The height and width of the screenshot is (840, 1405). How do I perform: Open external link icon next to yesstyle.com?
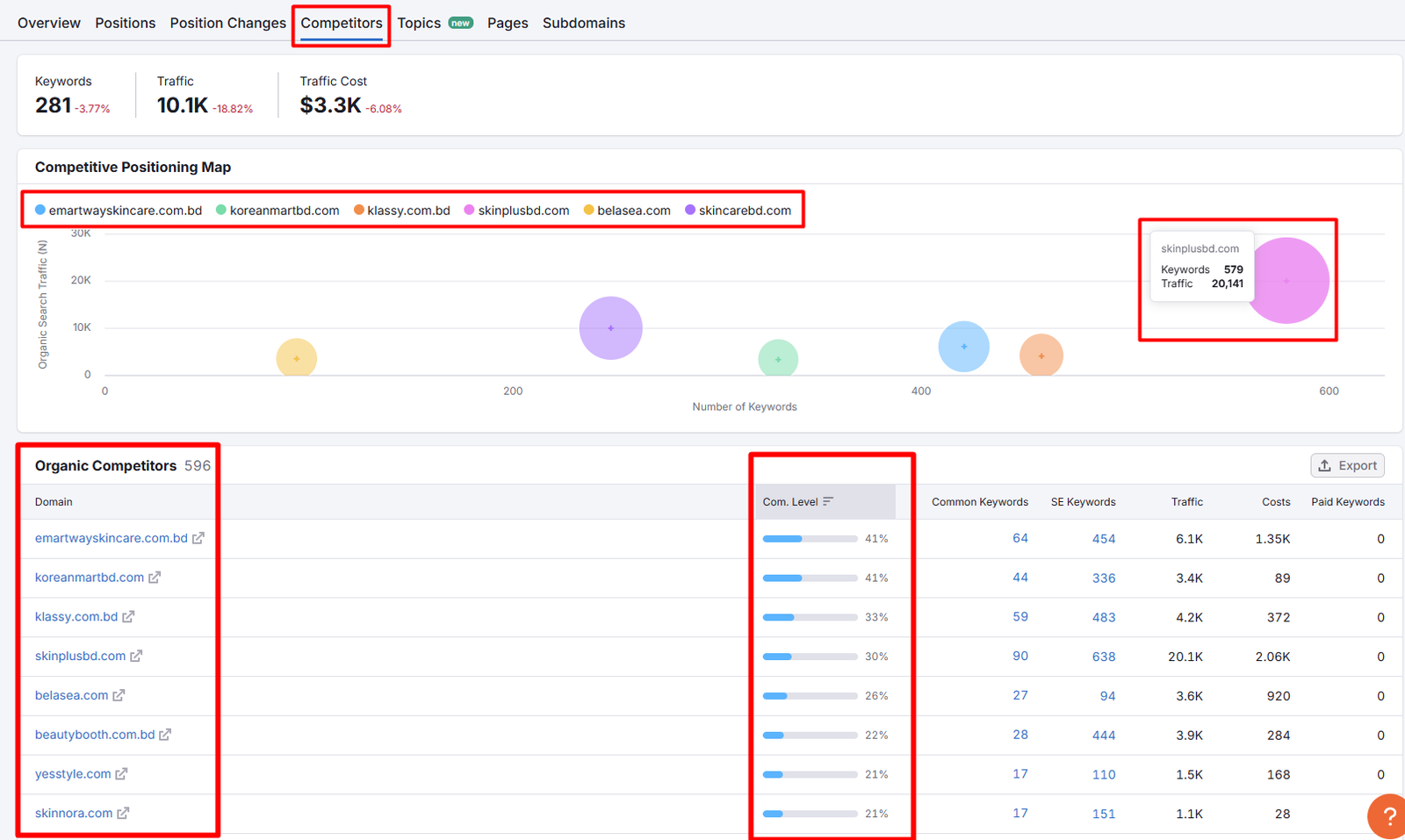(x=121, y=774)
